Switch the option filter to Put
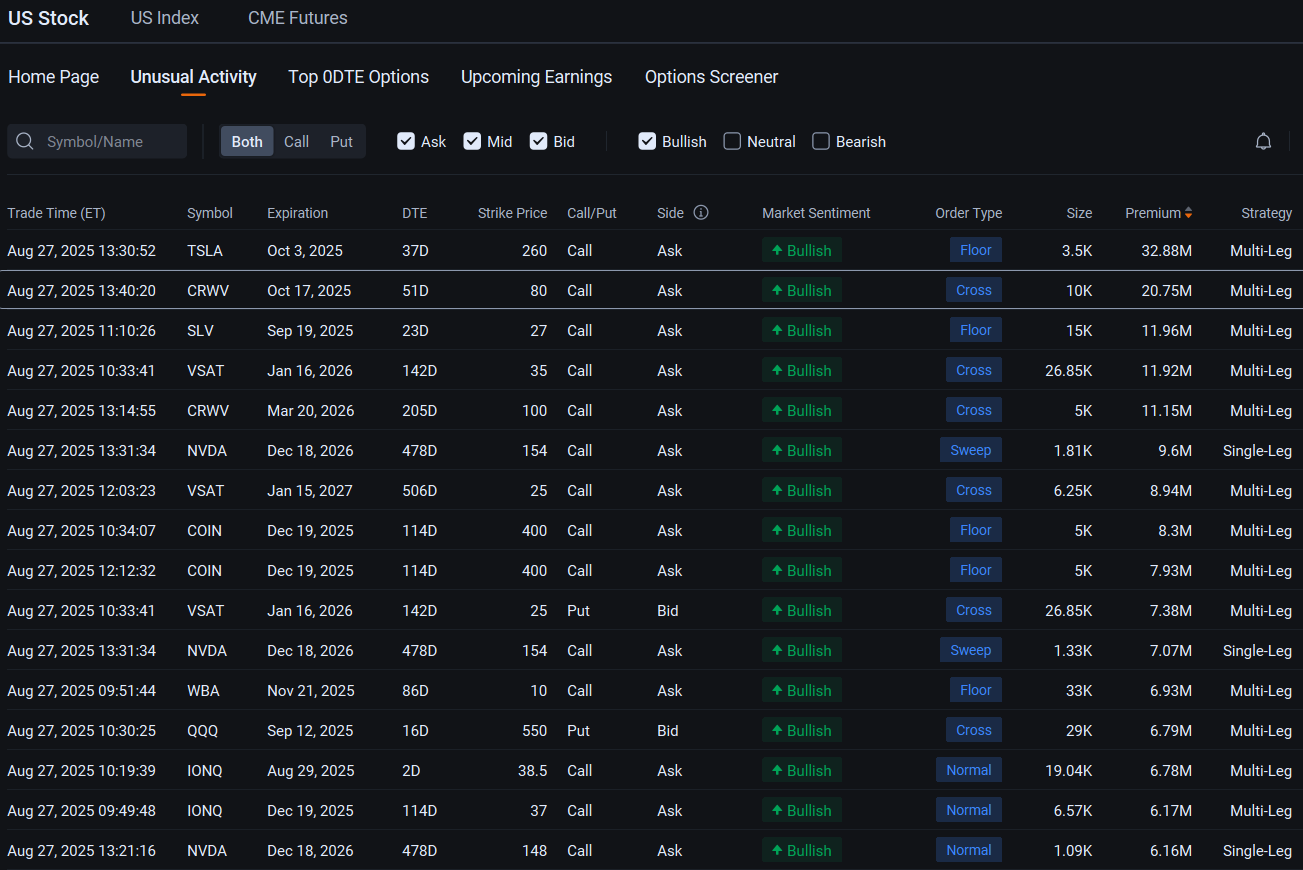The height and width of the screenshot is (870, 1303). pos(341,141)
